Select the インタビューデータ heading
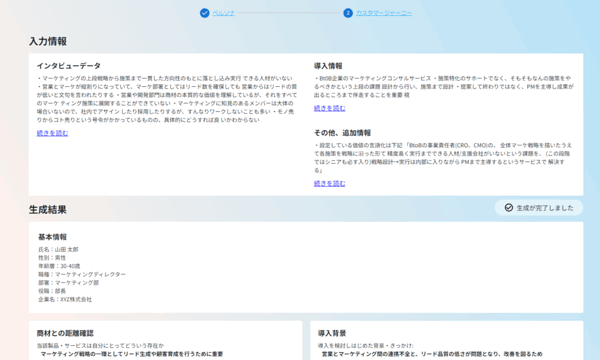Viewport: 600px width, 360px height. (x=69, y=66)
